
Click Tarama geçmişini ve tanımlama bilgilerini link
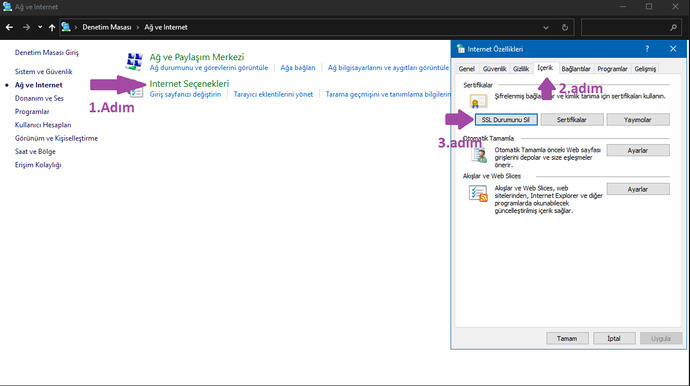[388, 94]
